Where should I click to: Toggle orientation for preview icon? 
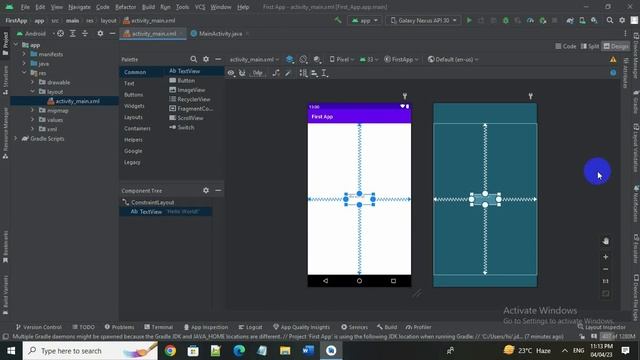point(303,59)
